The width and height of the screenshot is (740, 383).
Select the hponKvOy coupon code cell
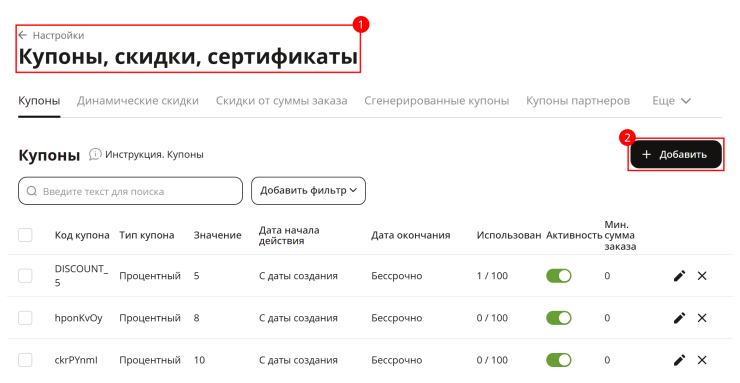(78, 318)
